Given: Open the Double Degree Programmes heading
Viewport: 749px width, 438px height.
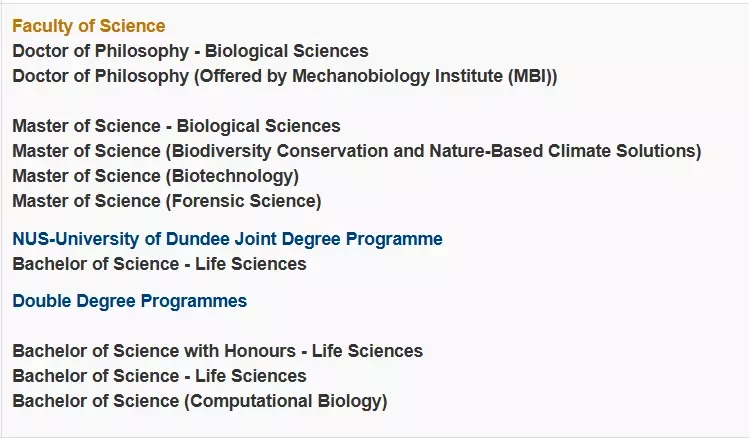Looking at the screenshot, I should (x=129, y=301).
